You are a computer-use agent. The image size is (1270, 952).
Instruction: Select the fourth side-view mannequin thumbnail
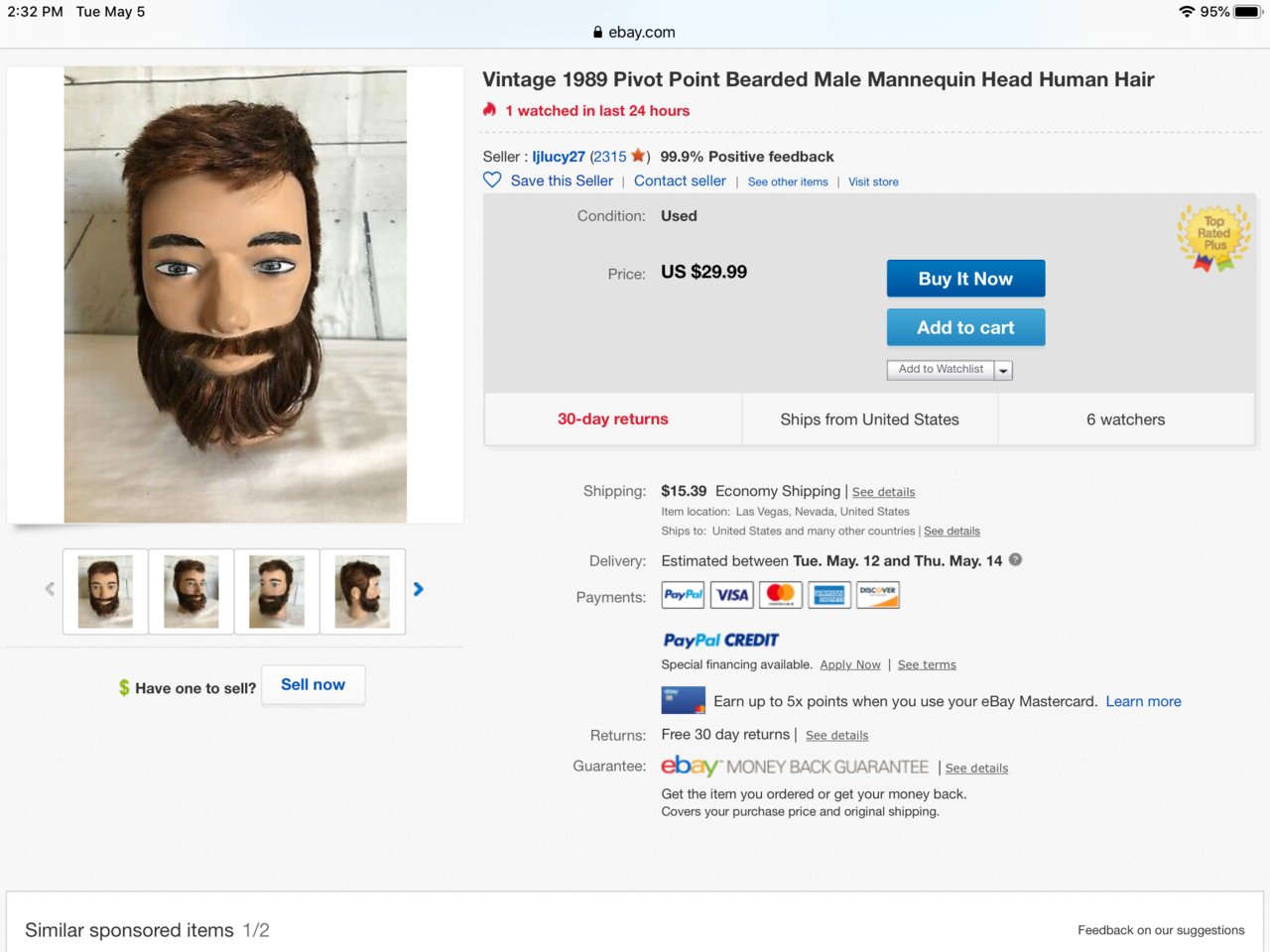(x=362, y=591)
